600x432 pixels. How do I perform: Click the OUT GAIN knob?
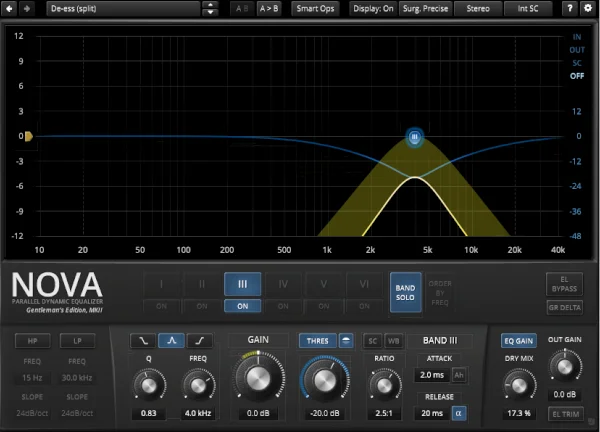pos(565,366)
